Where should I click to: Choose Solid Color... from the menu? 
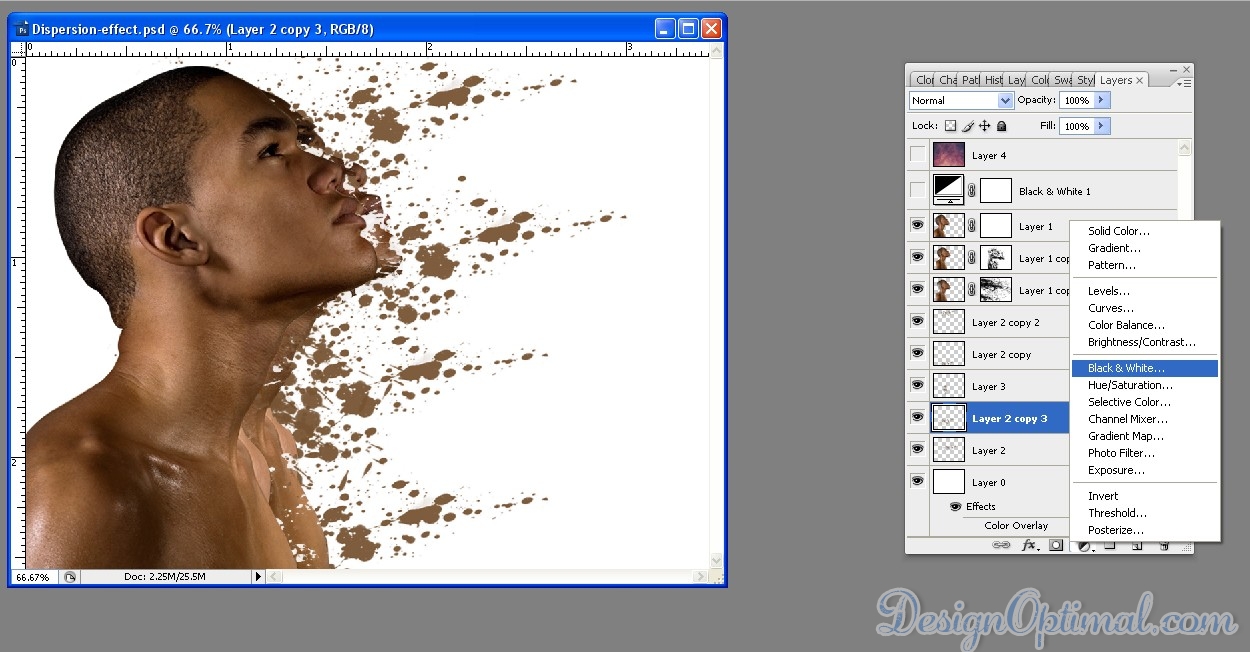tap(1145, 231)
